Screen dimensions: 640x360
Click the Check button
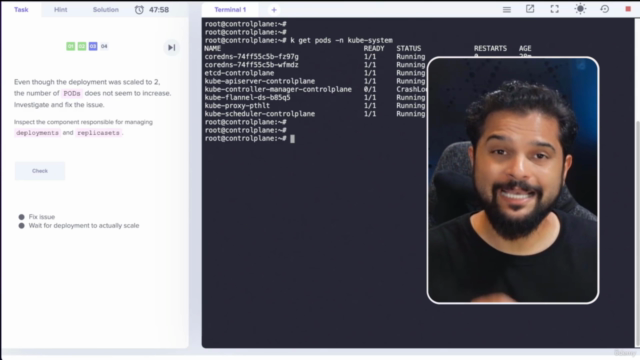(x=40, y=171)
